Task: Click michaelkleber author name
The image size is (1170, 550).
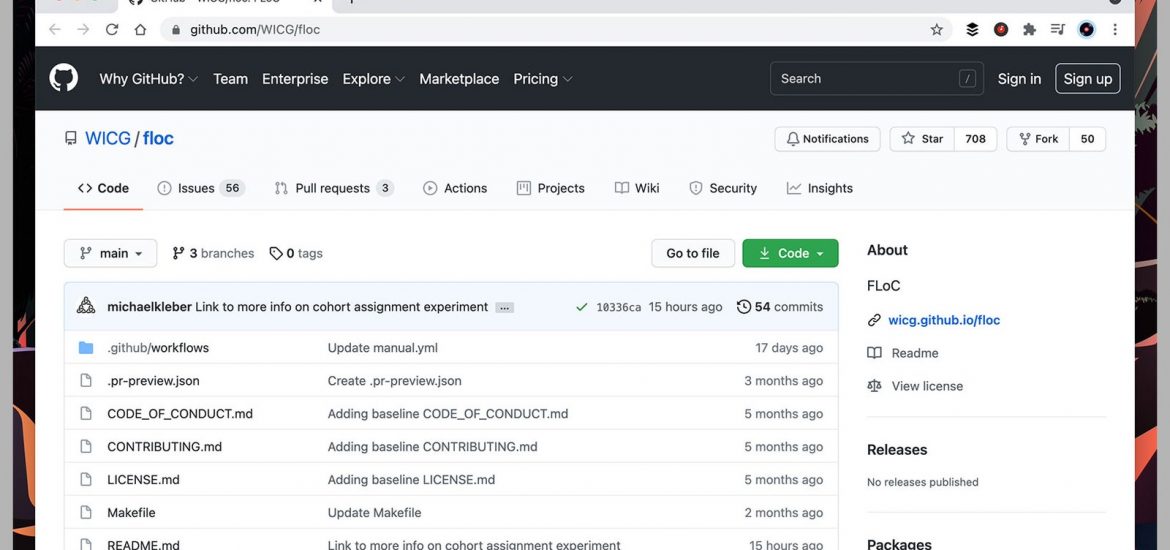Action: click(149, 307)
